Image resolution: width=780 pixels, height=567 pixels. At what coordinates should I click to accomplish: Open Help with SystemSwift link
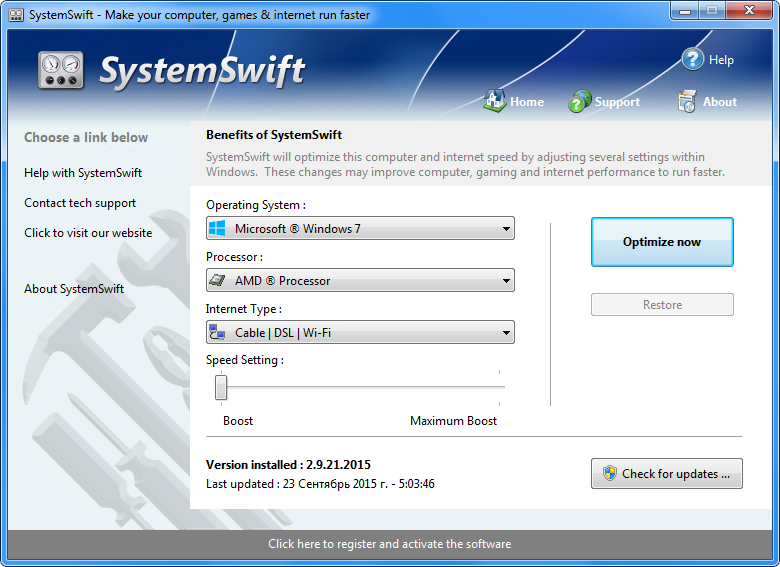click(83, 173)
